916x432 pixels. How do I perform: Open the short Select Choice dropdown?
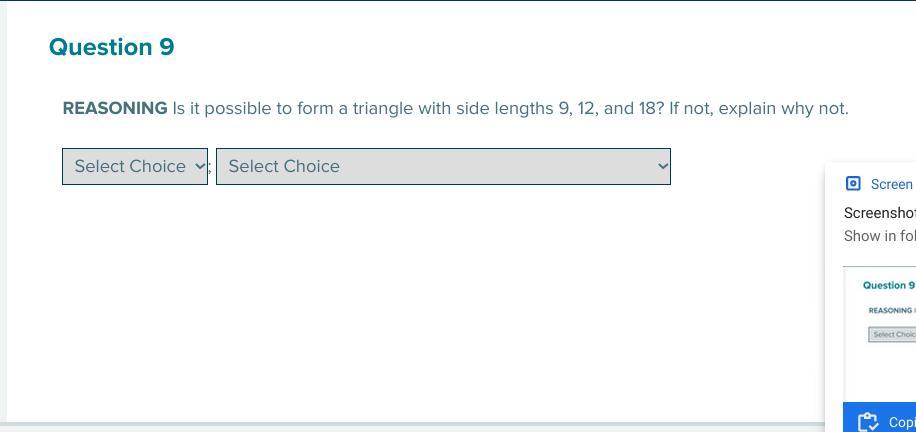(135, 167)
